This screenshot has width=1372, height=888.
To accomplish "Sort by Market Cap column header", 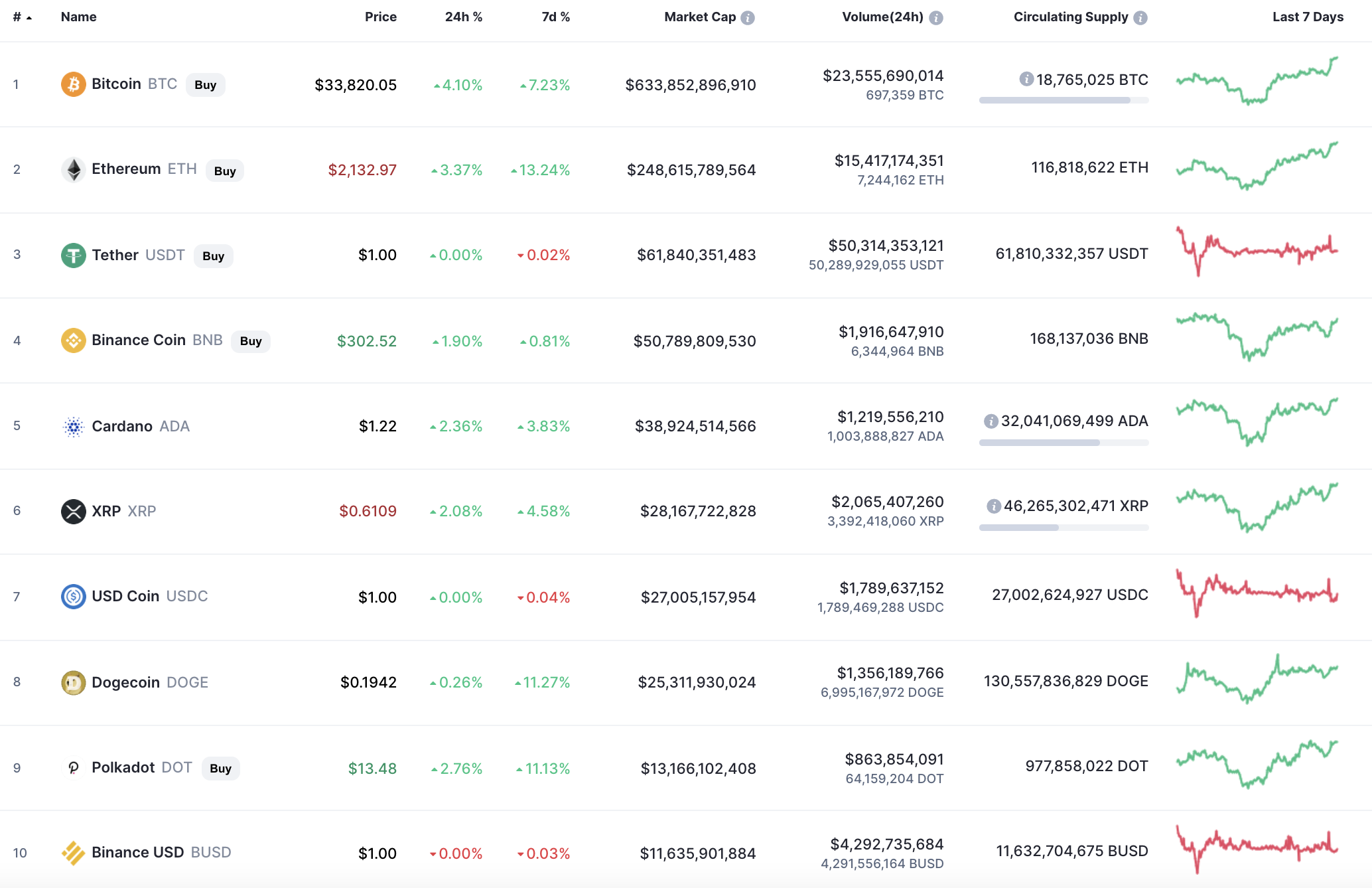I will [x=700, y=17].
